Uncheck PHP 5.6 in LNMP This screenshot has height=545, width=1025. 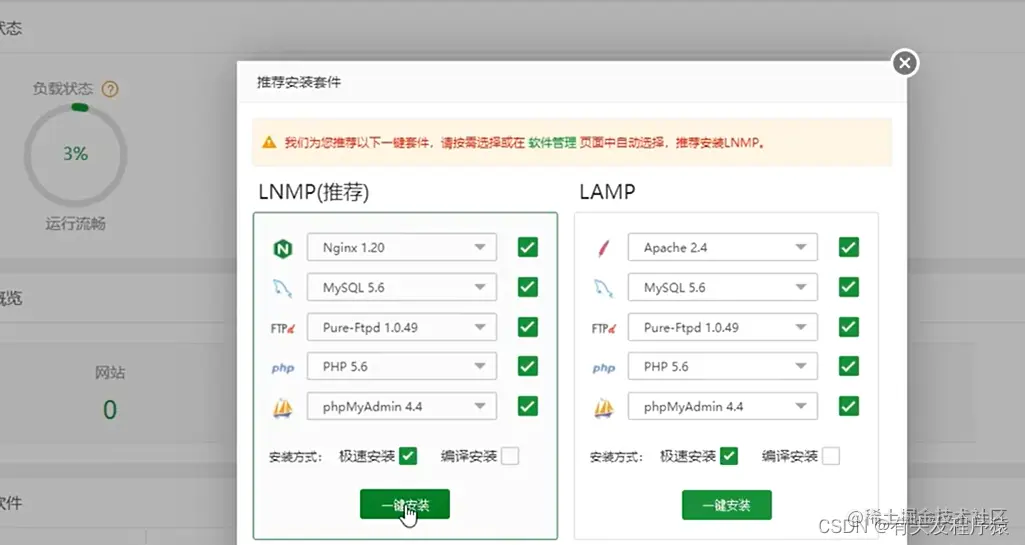coord(528,367)
